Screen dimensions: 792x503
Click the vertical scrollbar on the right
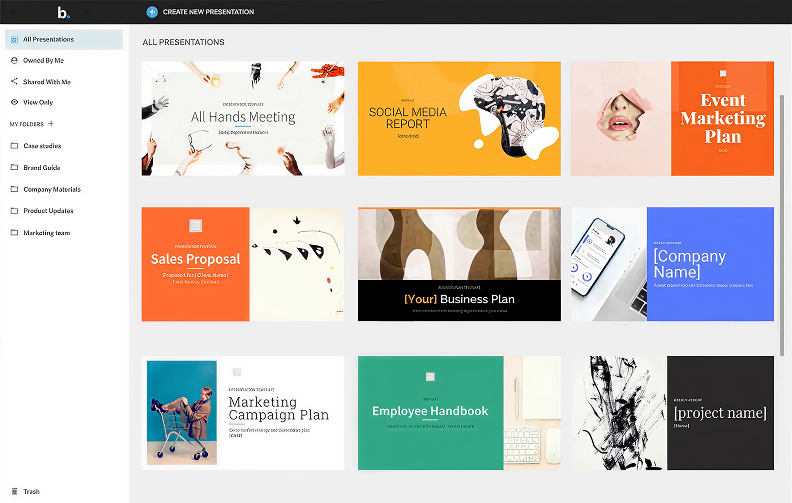tap(782, 225)
